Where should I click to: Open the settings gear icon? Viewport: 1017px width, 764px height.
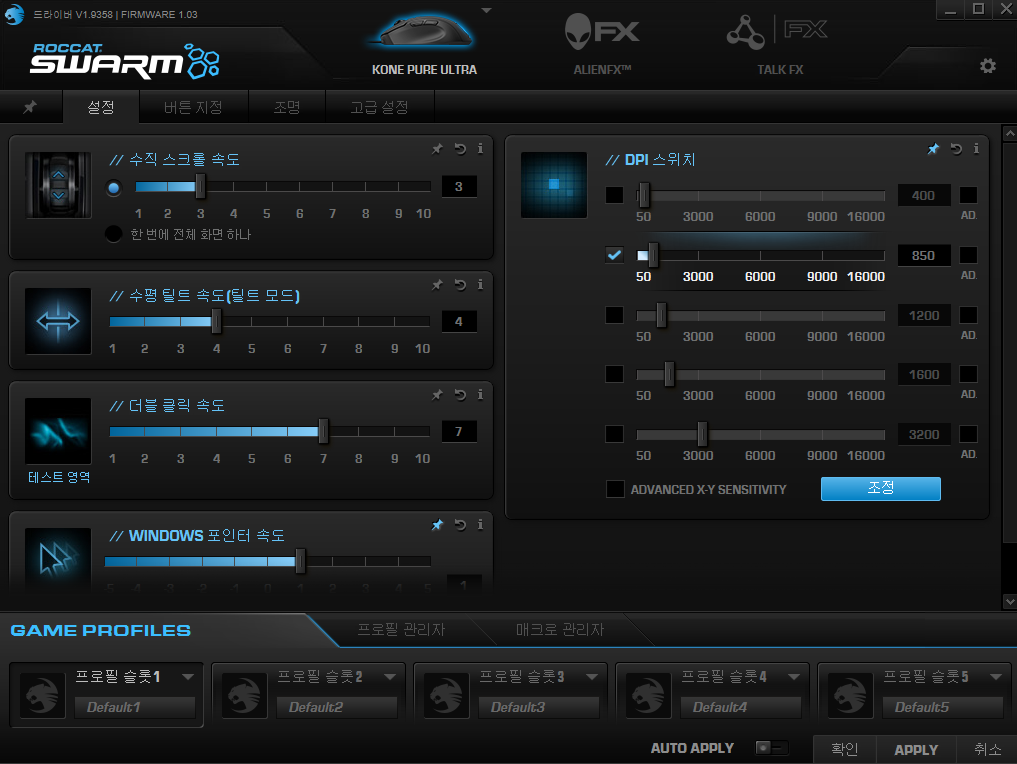click(x=988, y=66)
